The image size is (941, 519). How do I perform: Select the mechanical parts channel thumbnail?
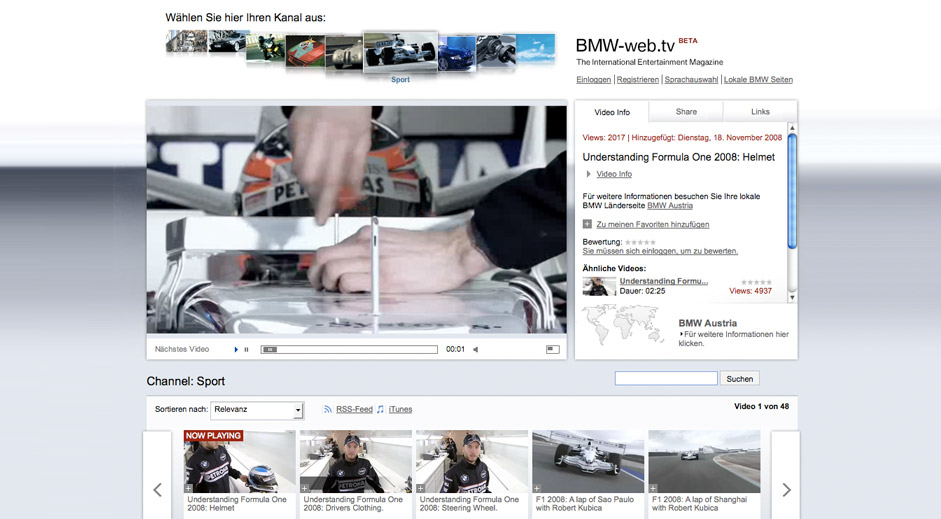pos(496,50)
